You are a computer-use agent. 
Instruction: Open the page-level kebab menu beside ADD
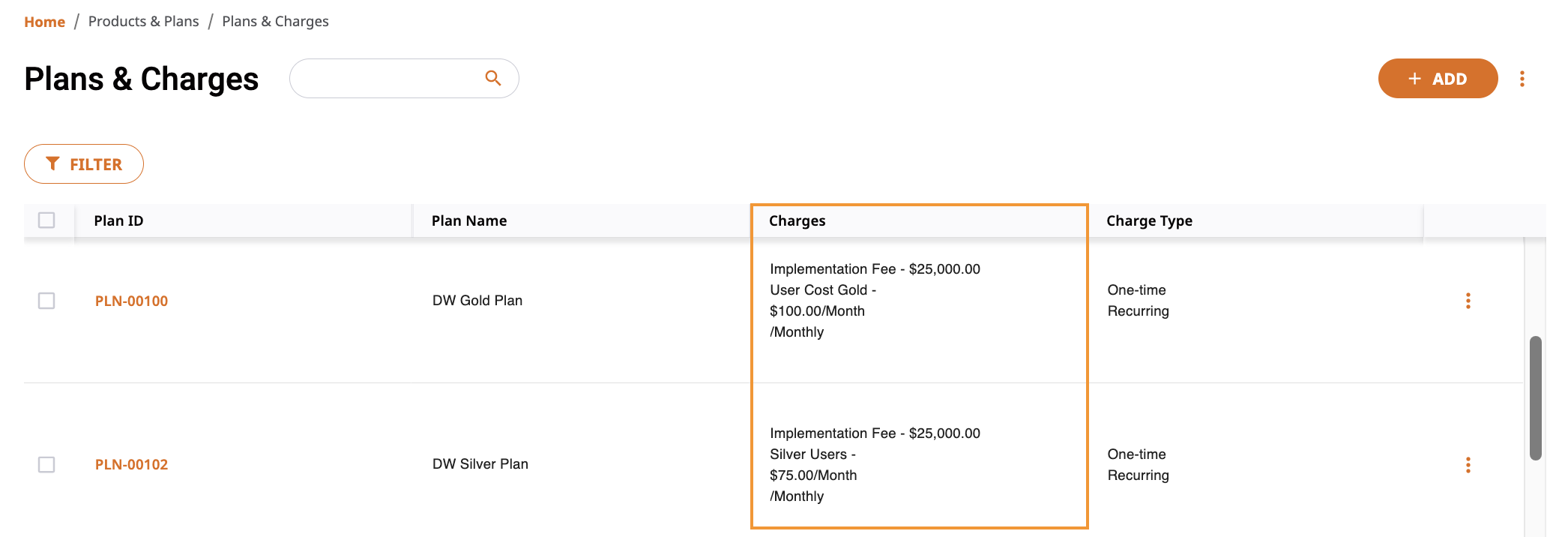[1522, 79]
